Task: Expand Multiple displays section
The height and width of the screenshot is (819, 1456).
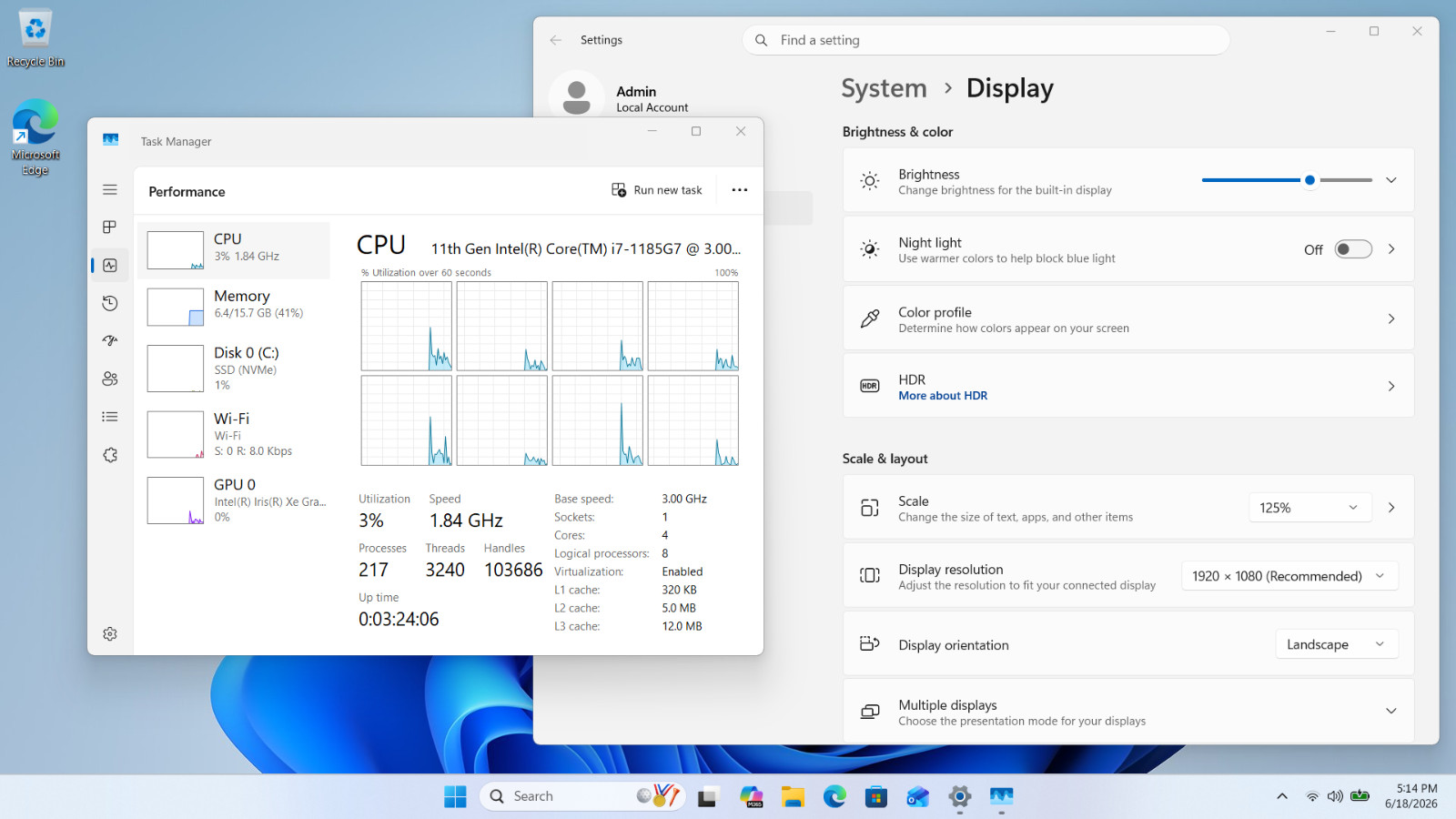Action: (1128, 711)
